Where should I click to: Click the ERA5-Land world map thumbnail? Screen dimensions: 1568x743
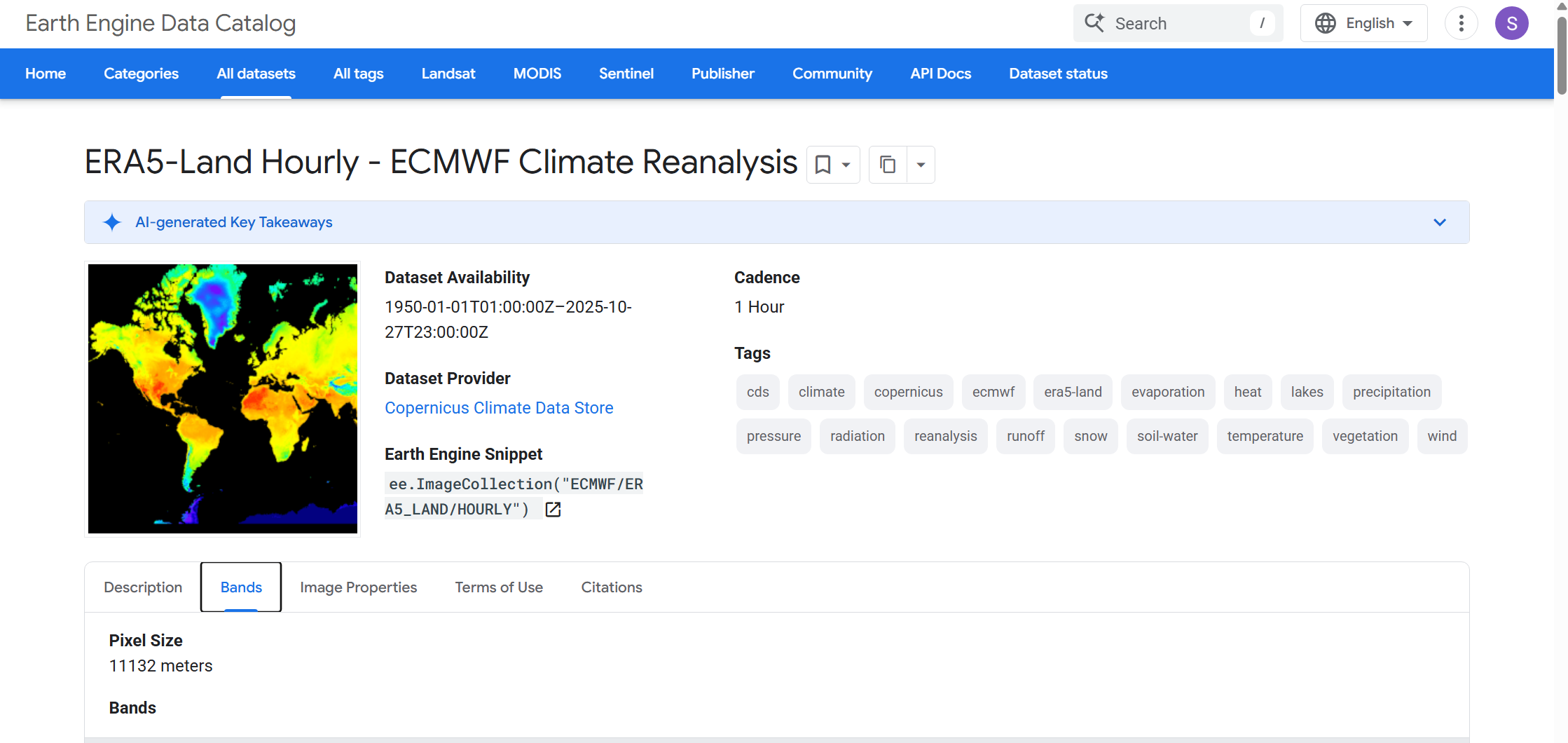(x=223, y=399)
